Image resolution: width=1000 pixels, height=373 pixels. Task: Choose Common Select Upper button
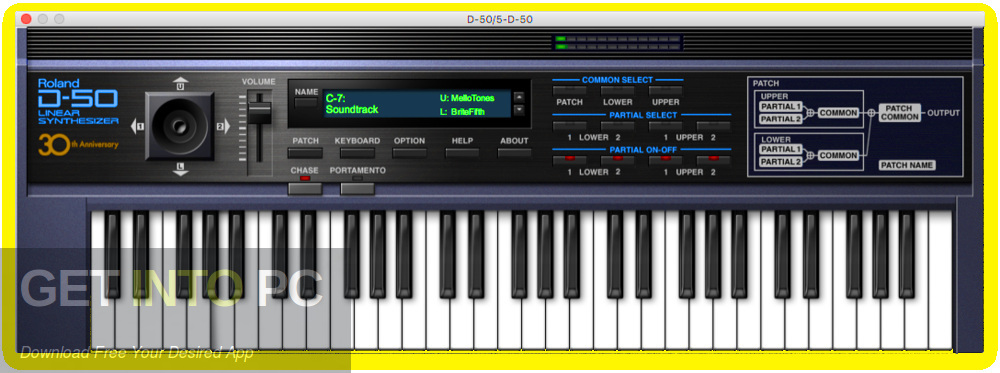click(666, 91)
